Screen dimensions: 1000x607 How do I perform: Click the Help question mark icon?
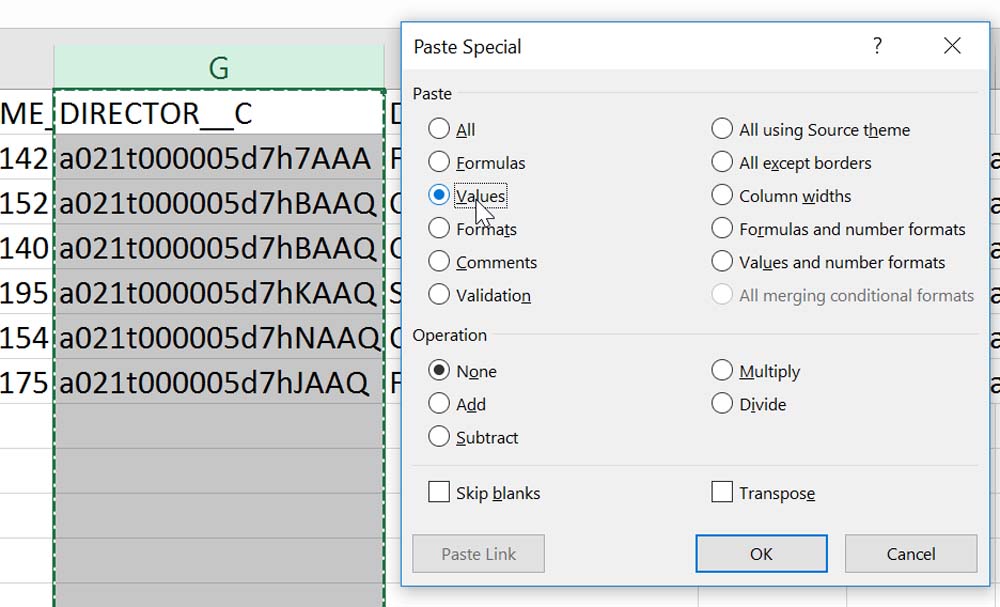click(x=877, y=46)
